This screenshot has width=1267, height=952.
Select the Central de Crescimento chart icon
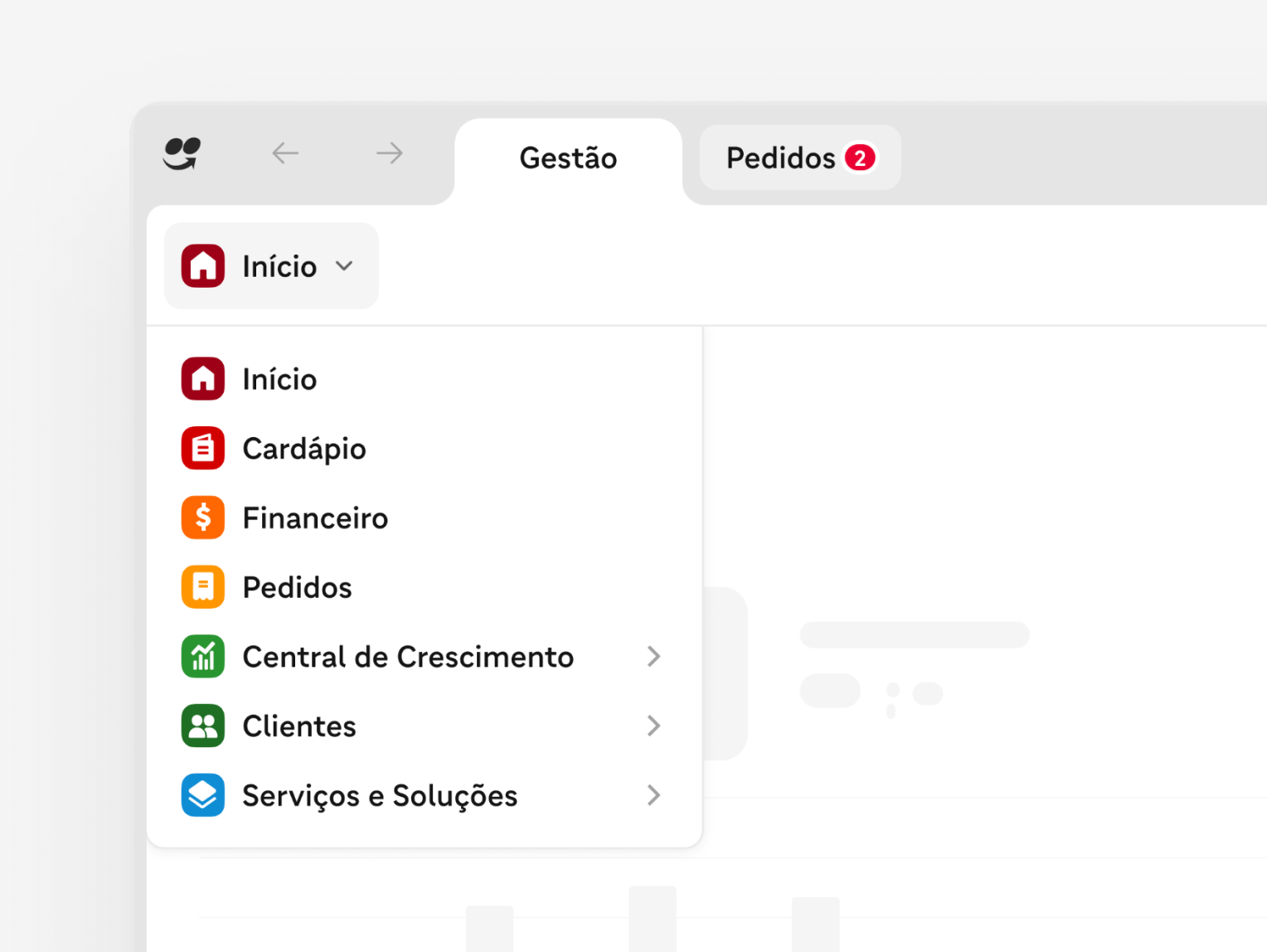click(202, 656)
